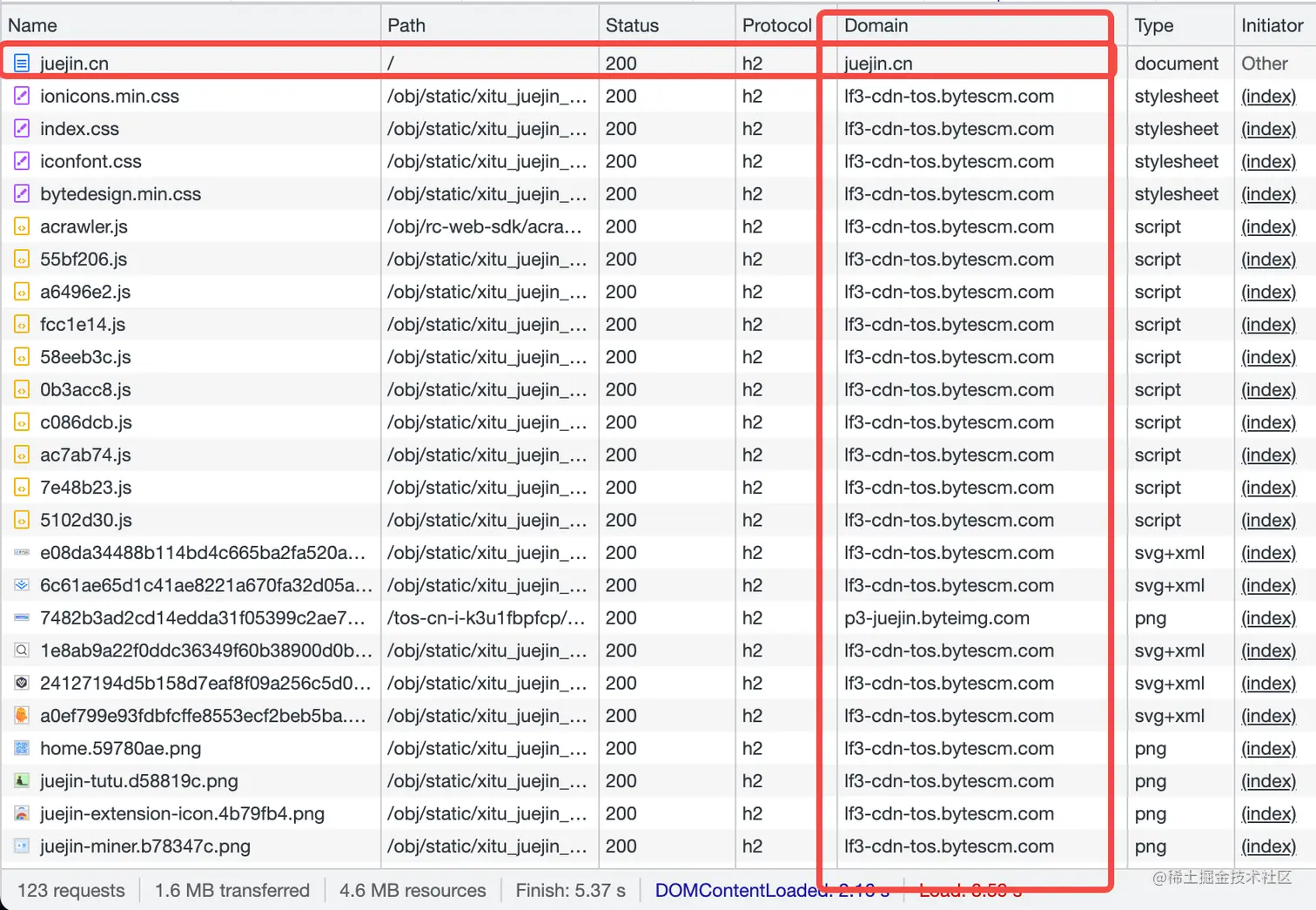Viewport: 1316px width, 910px height.
Task: Follow the (index) initiator link for 5102d30.js
Action: tap(1268, 520)
